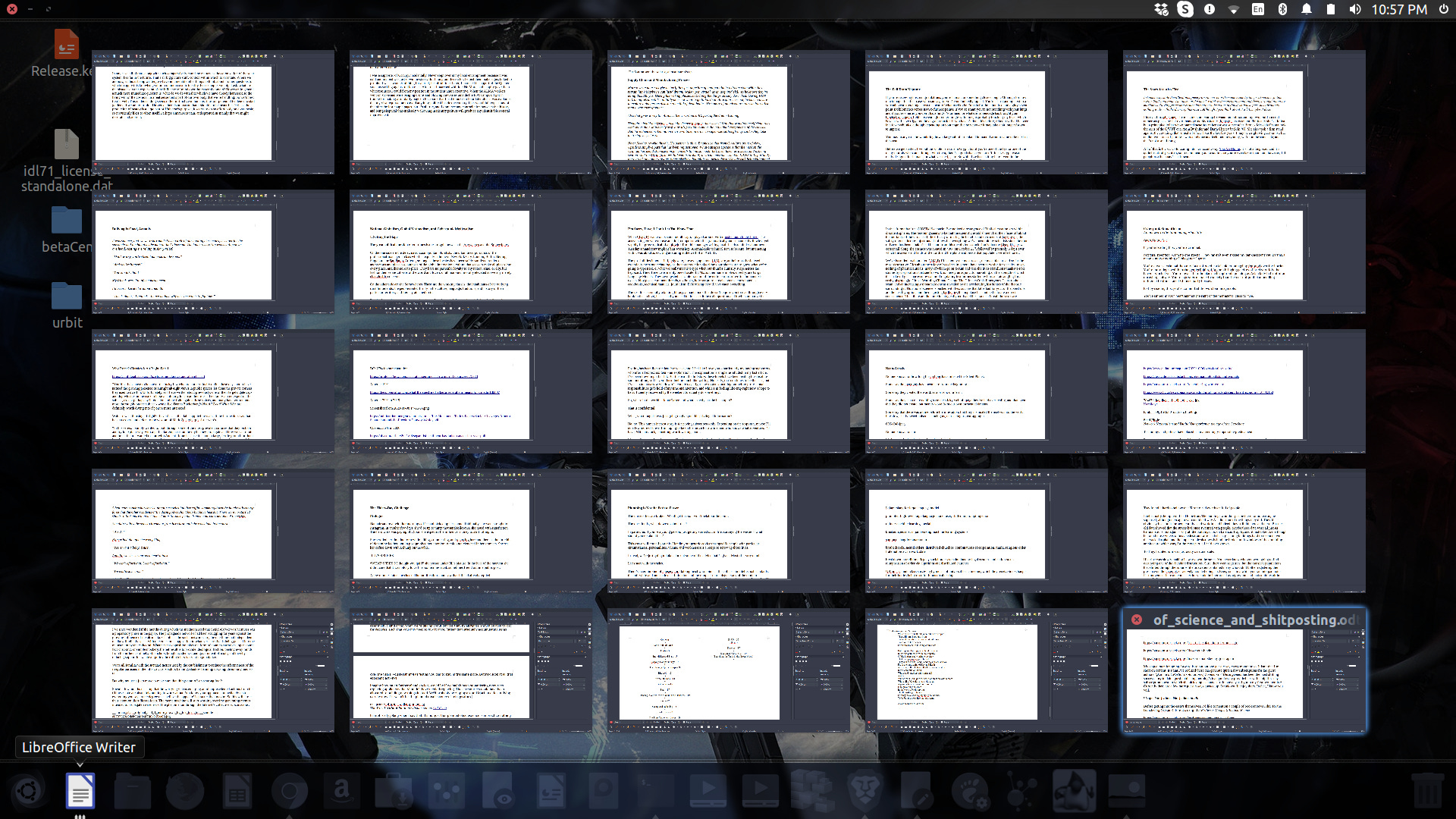This screenshot has width=1456, height=819.
Task: Close the of_science_and_shitposting.odt window preview
Action: point(1137,620)
